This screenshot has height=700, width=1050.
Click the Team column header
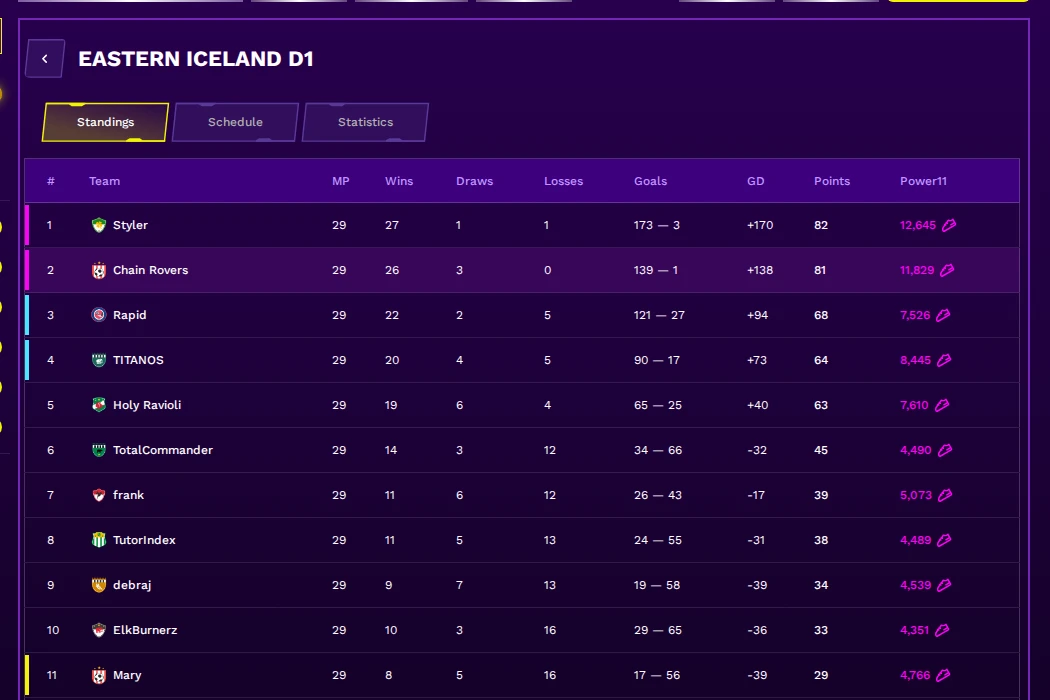click(104, 181)
